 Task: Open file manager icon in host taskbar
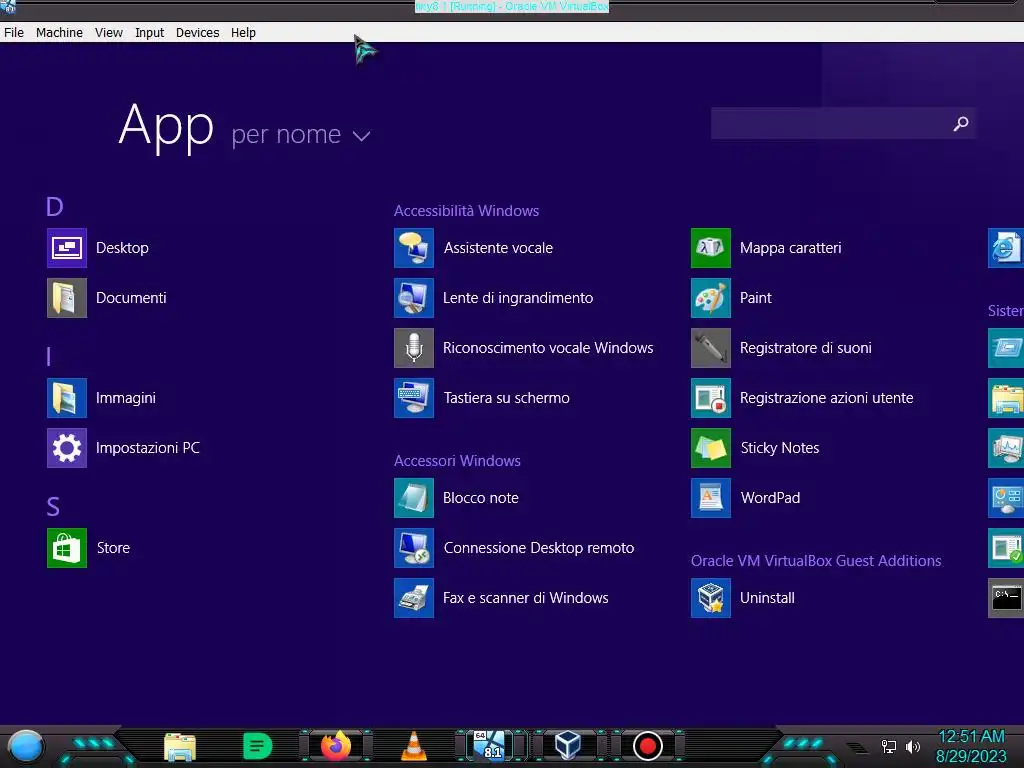point(180,746)
